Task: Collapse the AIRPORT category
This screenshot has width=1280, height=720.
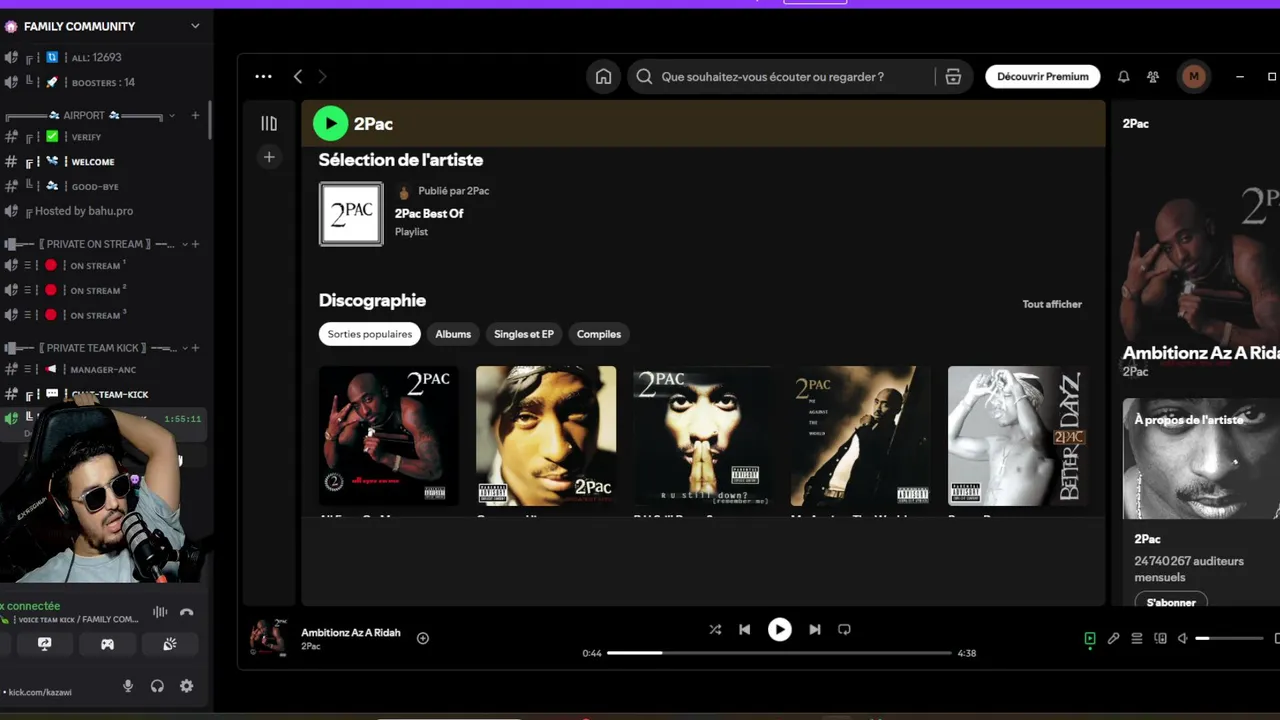Action: coord(172,116)
